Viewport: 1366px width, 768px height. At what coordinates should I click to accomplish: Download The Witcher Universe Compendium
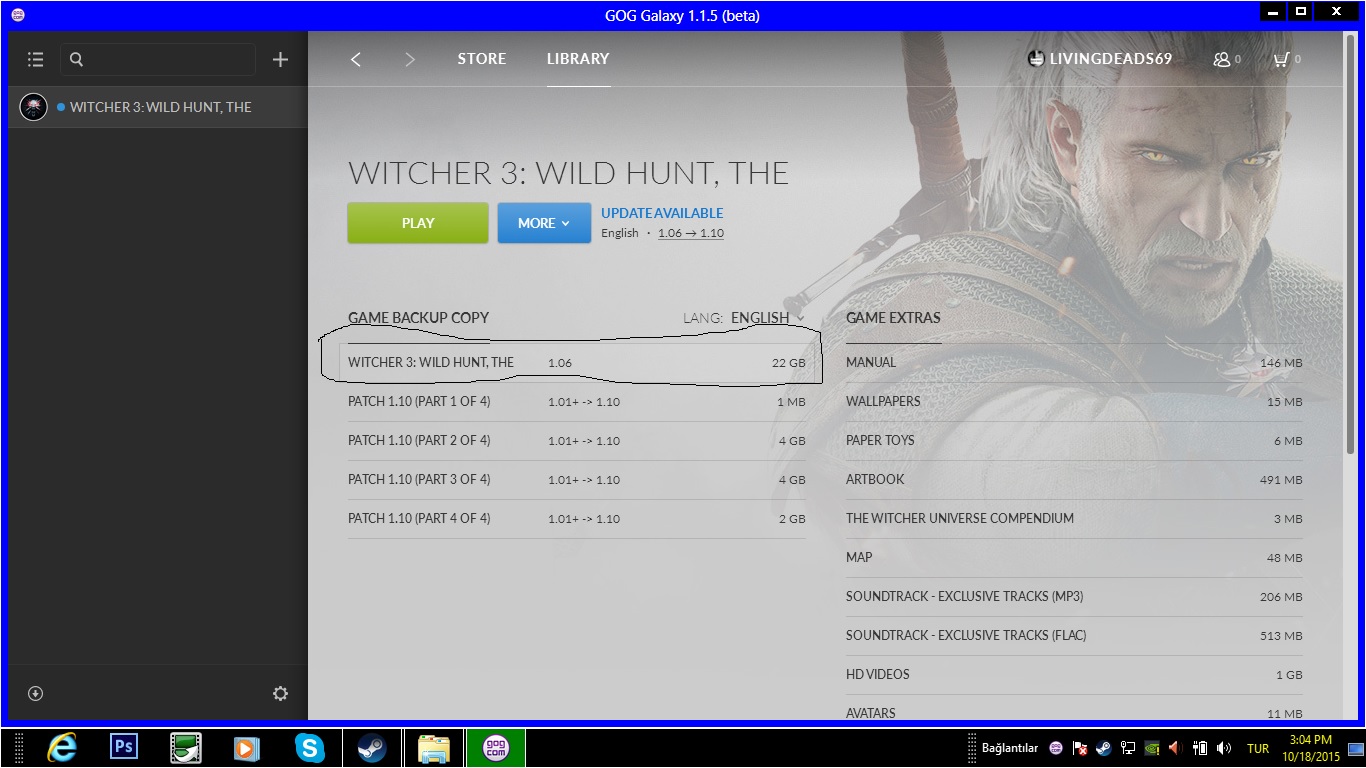(x=1074, y=519)
